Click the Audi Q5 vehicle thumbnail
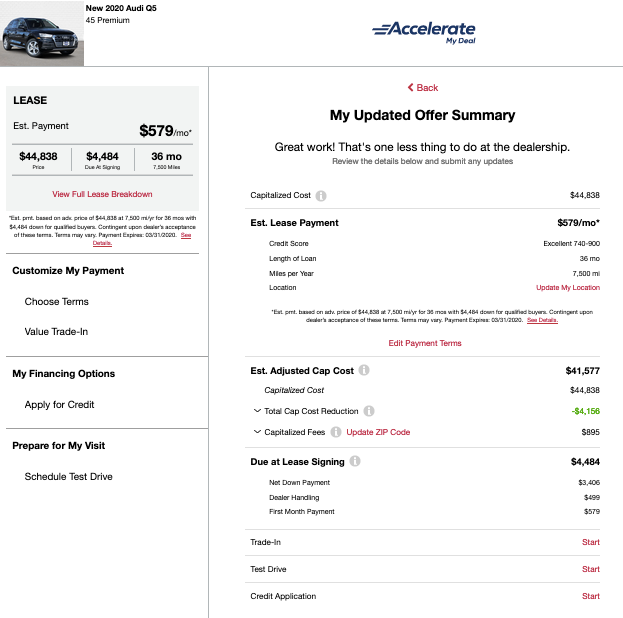Screen dimensions: 623x618 click(x=42, y=32)
